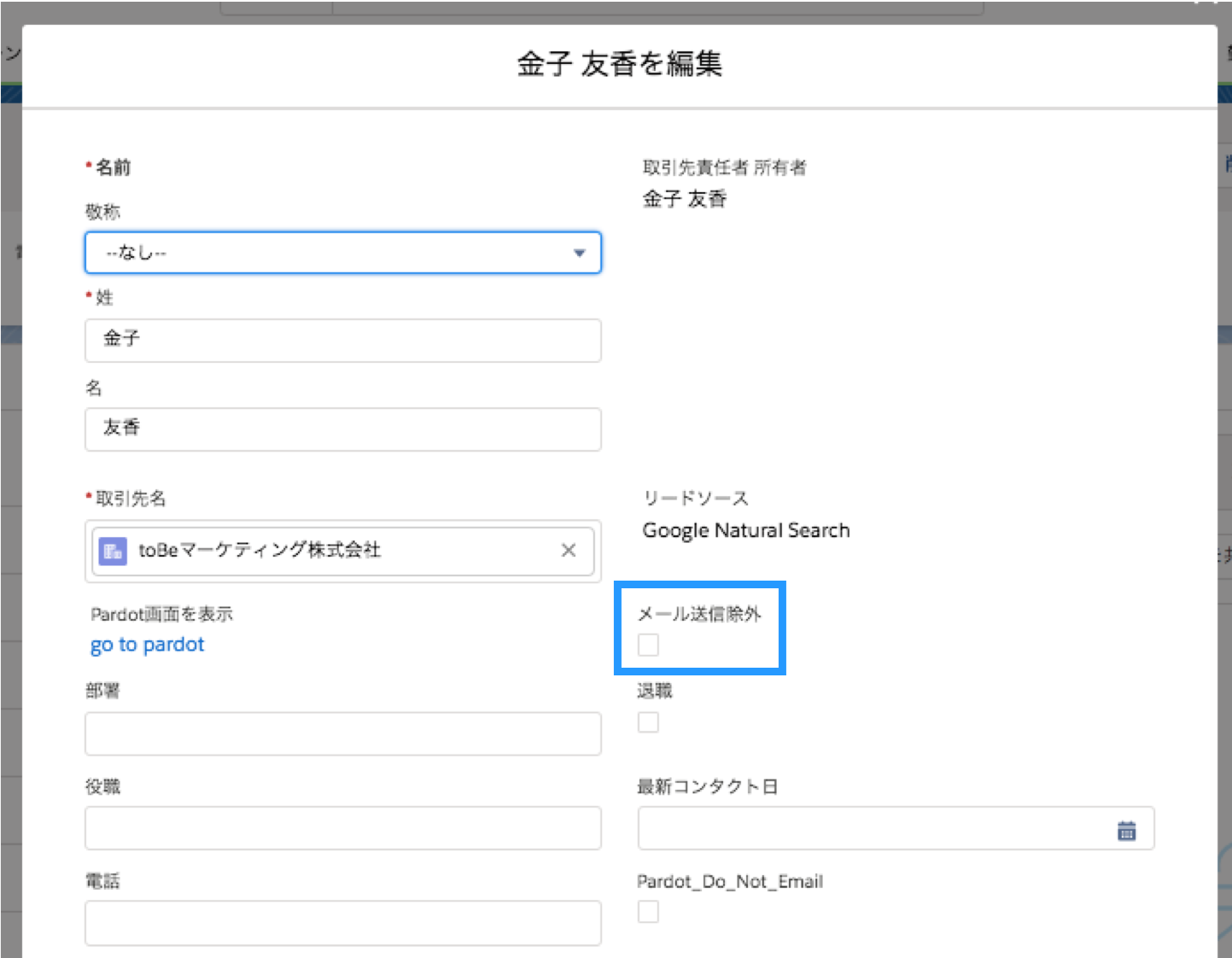Viewport: 1232px width, 958px height.
Task: Click the 取引先責任者 所有者 name 金子 友香
Action: [685, 199]
